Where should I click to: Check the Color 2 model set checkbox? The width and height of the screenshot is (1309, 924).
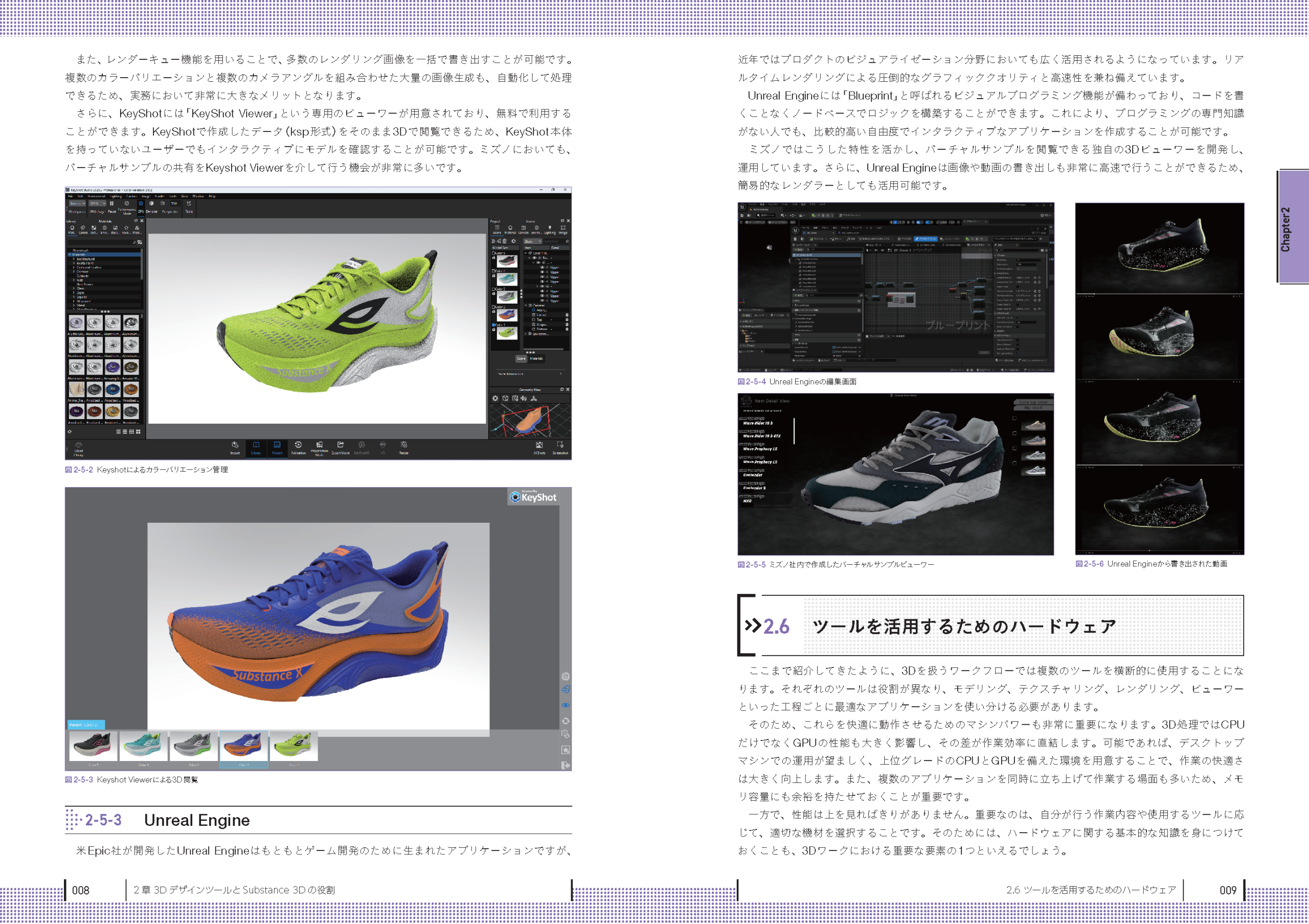click(x=493, y=307)
